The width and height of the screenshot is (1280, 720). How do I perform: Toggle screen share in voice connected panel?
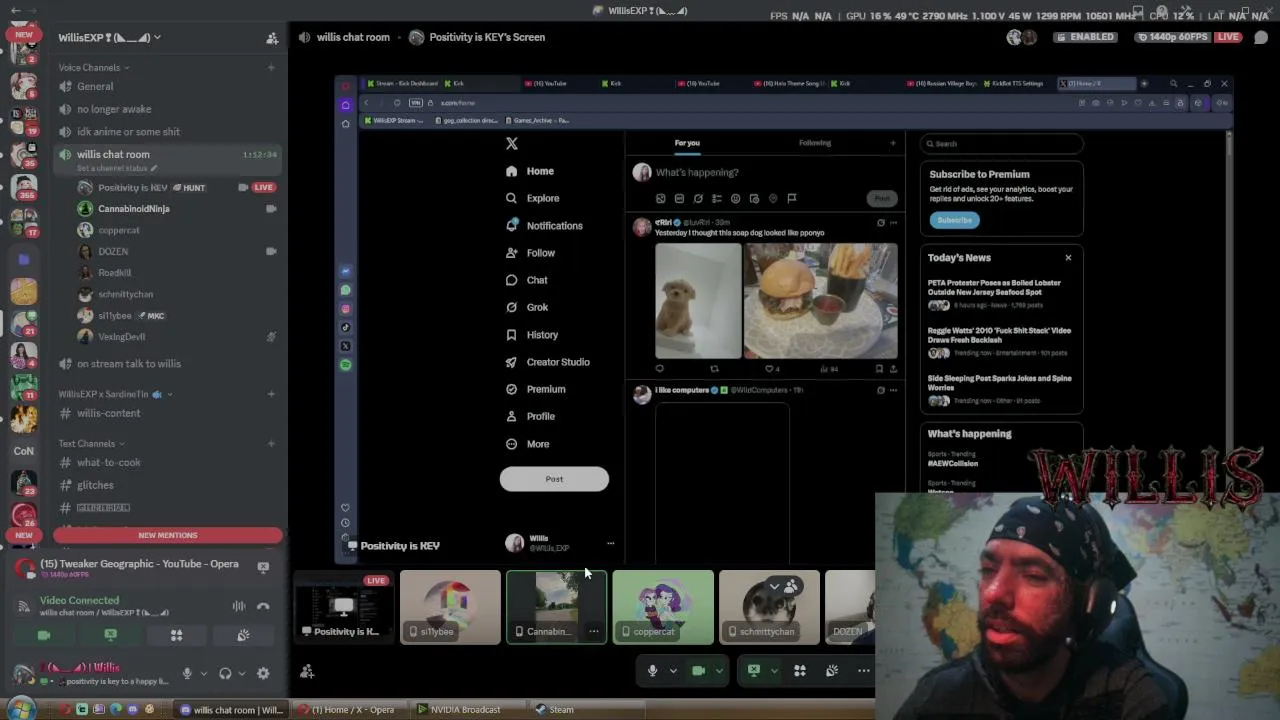[x=110, y=635]
